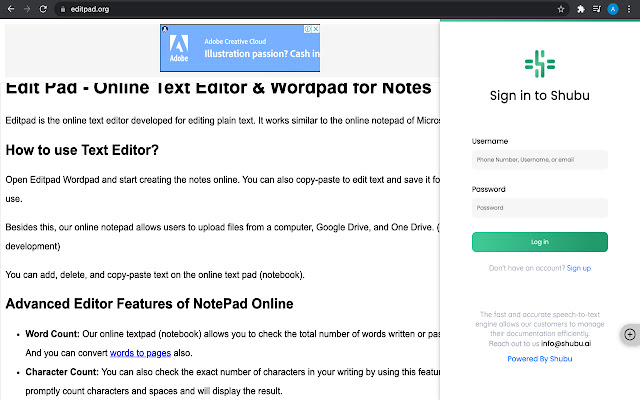The image size is (640, 400).
Task: Follow the words to pages link
Action: (140, 353)
